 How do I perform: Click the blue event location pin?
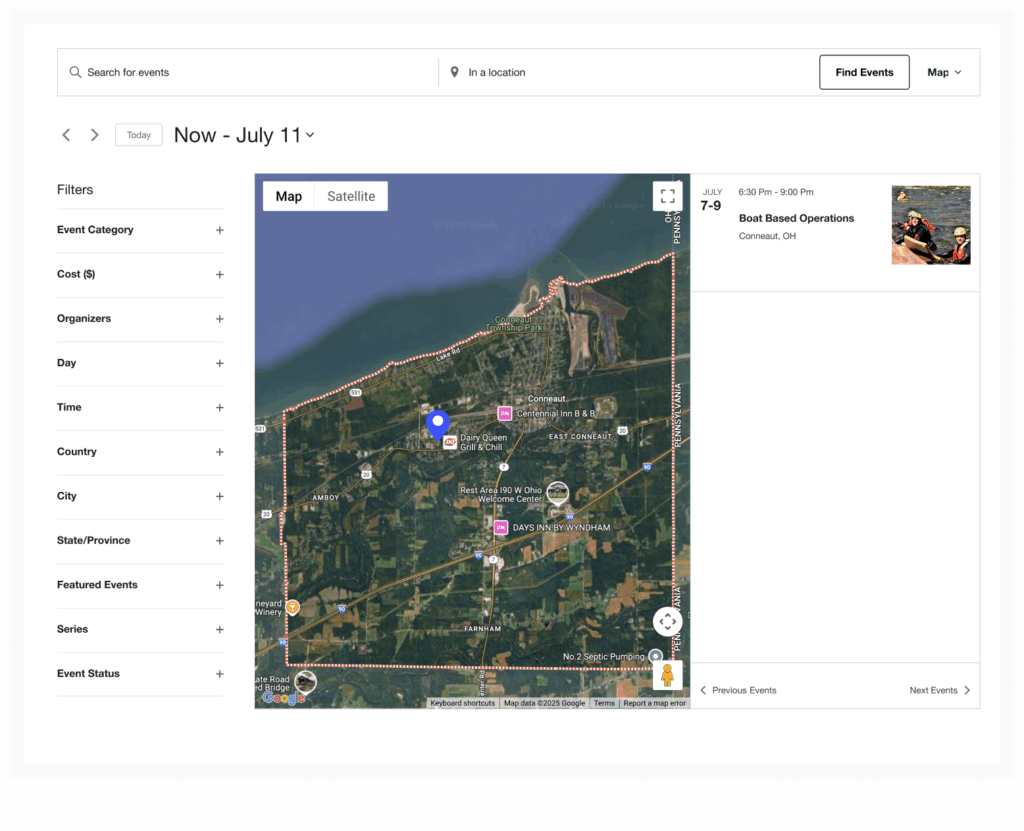tap(437, 423)
